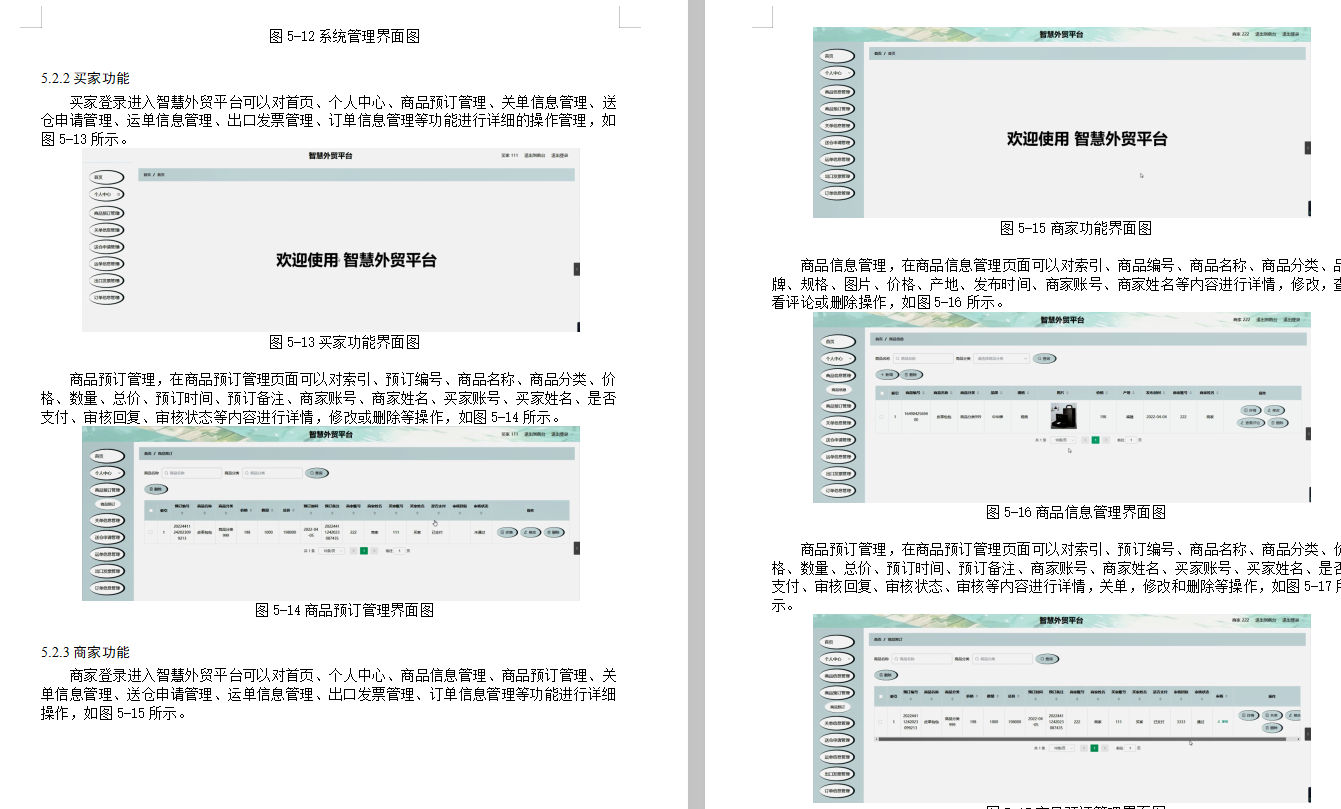Click green page 1 button in figure 5-16
This screenshot has height=809, width=1341.
[1095, 440]
